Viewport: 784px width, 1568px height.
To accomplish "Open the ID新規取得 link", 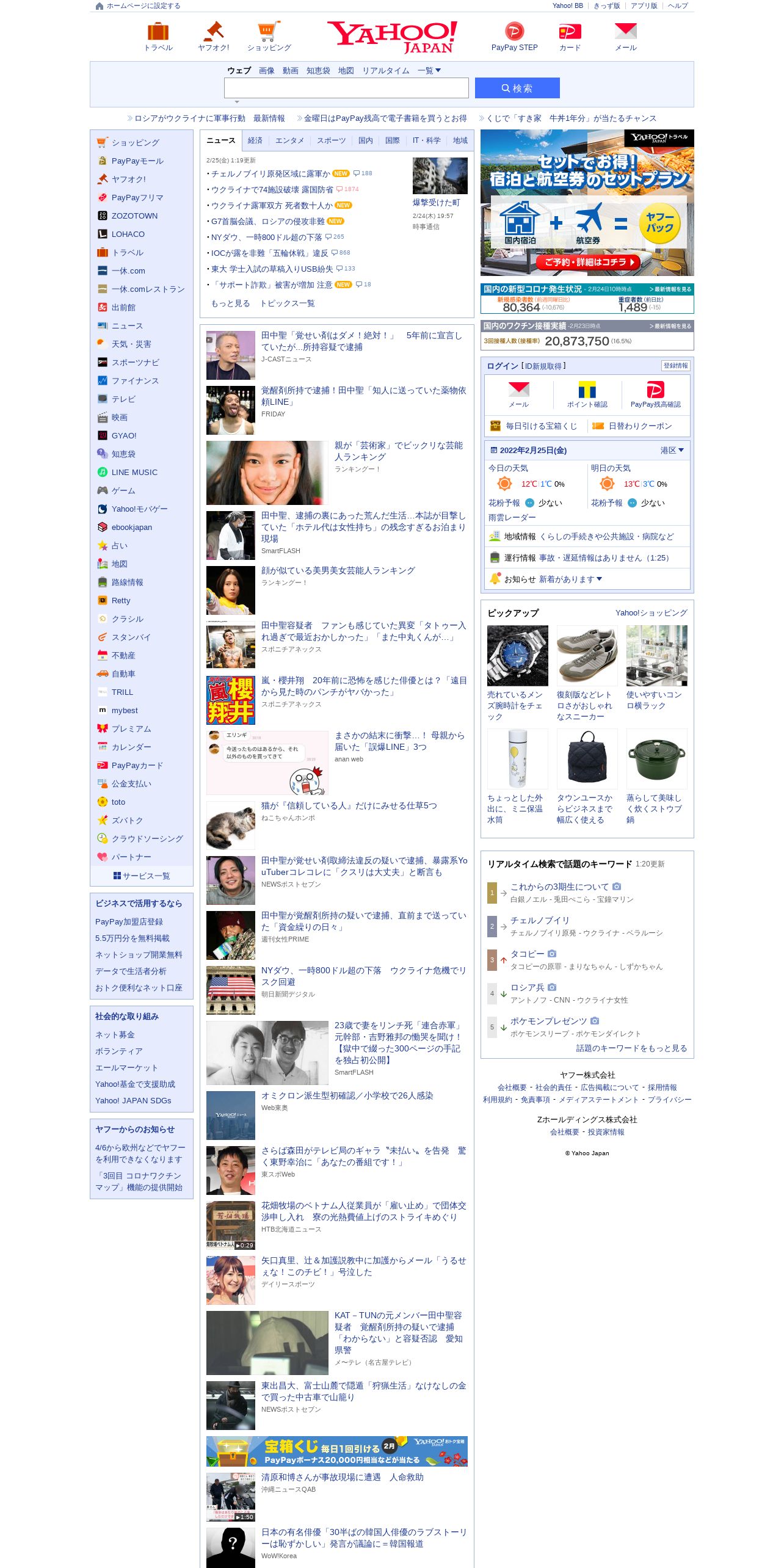I will pyautogui.click(x=543, y=366).
